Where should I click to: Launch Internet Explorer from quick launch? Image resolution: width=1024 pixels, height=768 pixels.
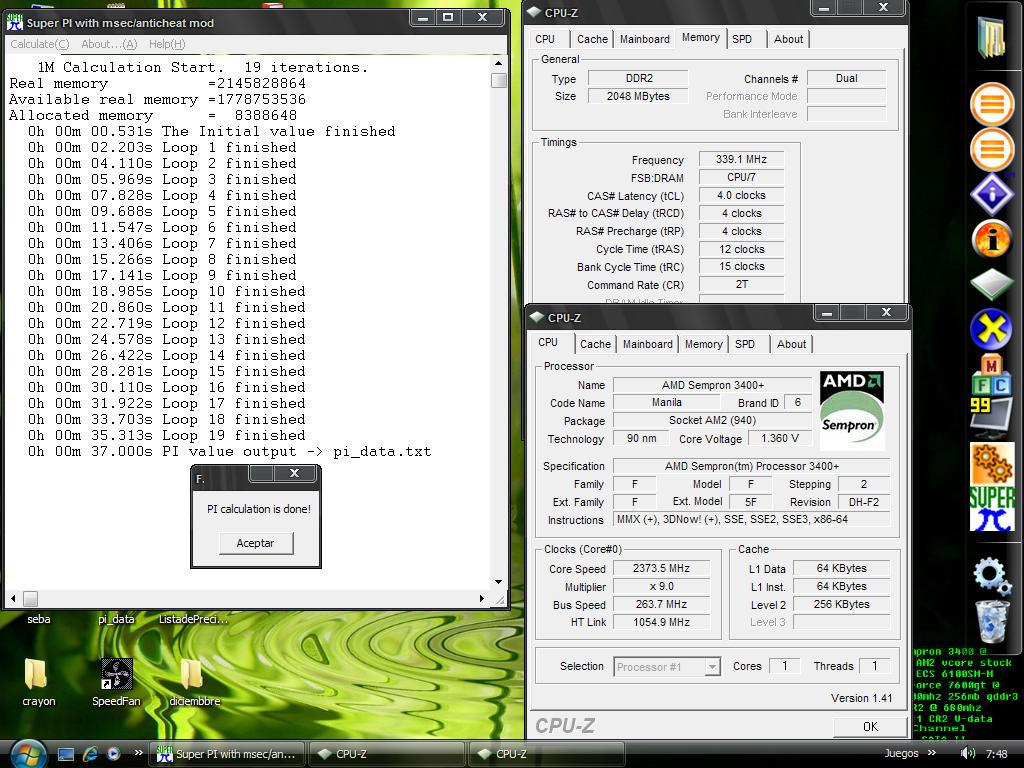point(89,754)
